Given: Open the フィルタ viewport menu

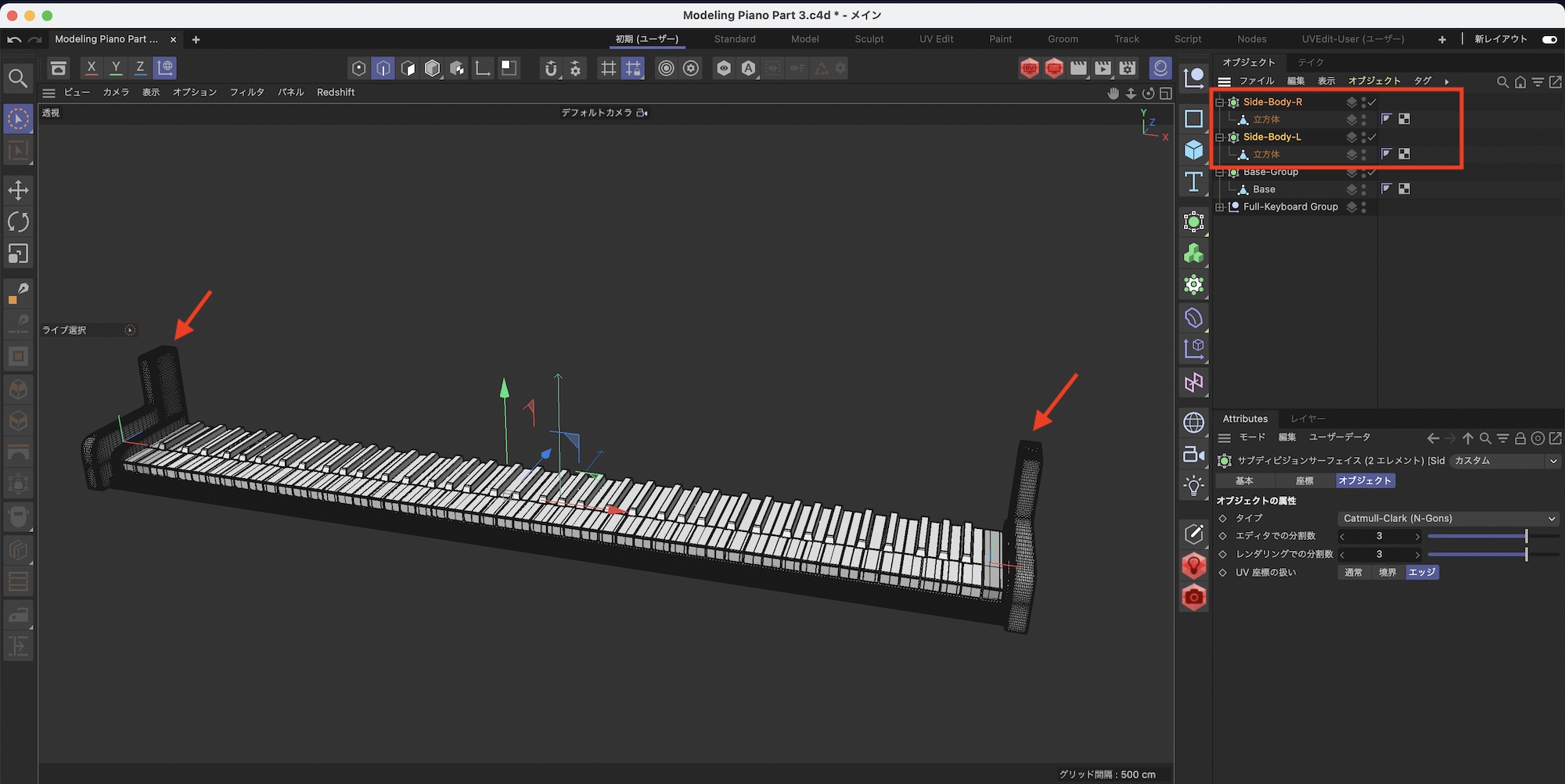Looking at the screenshot, I should tap(246, 92).
